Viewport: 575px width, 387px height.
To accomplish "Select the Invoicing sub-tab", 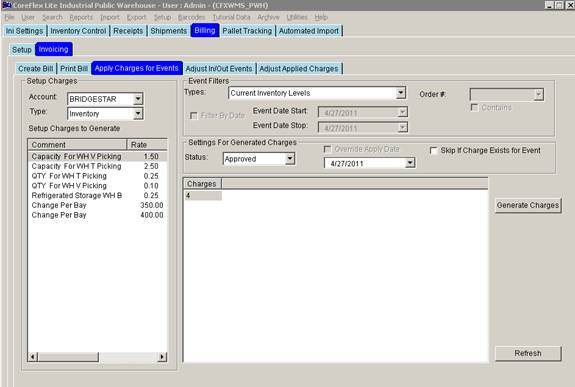I will 54,49.
